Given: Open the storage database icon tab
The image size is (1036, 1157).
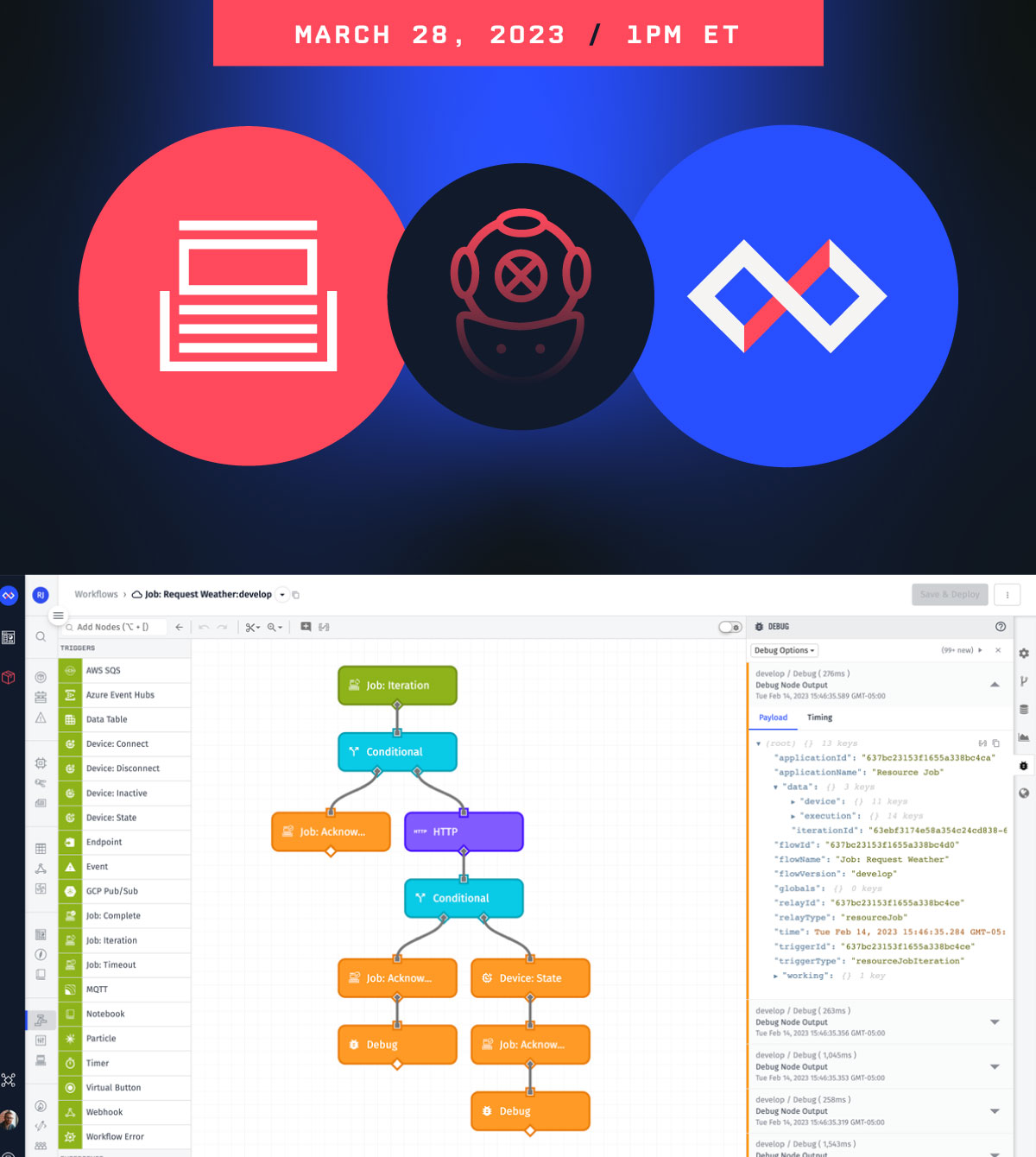Looking at the screenshot, I should pos(1024,710).
